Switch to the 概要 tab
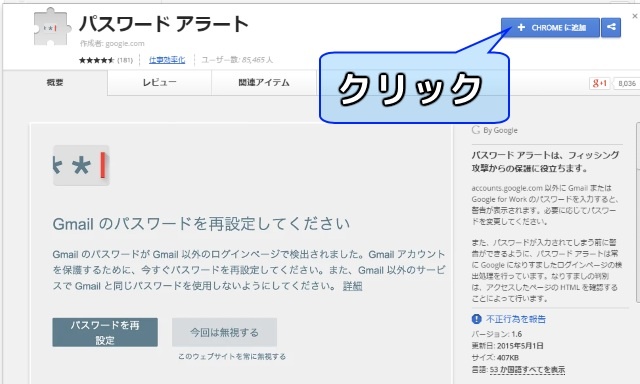This screenshot has height=384, width=640. tap(55, 82)
